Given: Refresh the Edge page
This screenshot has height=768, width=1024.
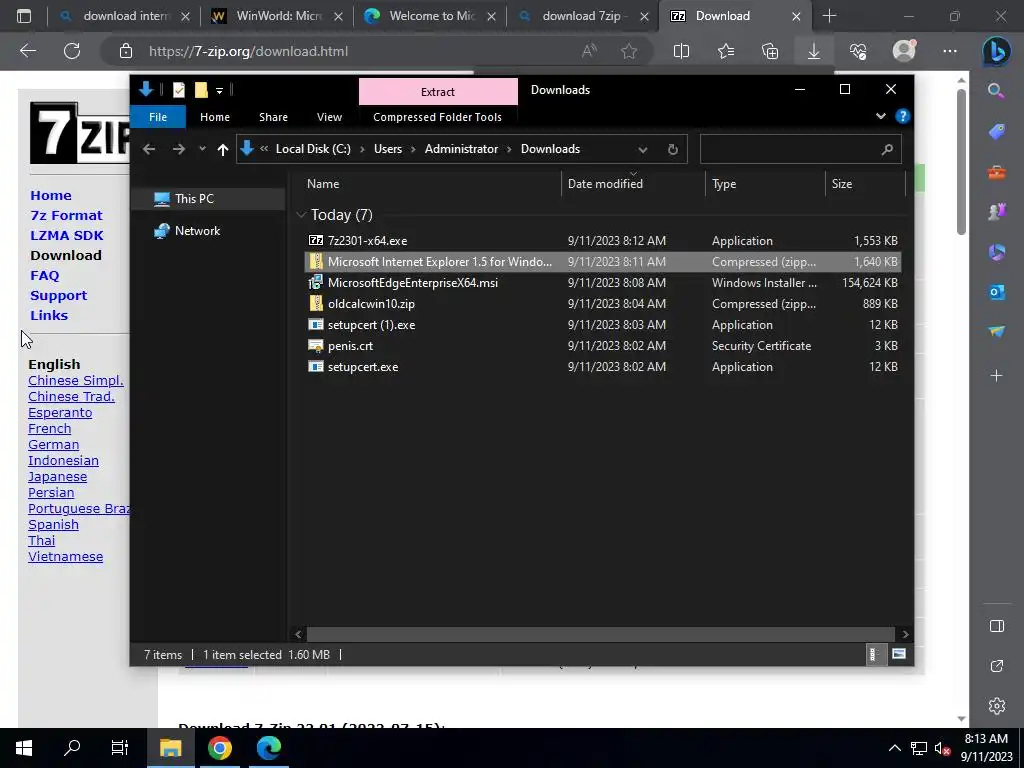Looking at the screenshot, I should (72, 51).
